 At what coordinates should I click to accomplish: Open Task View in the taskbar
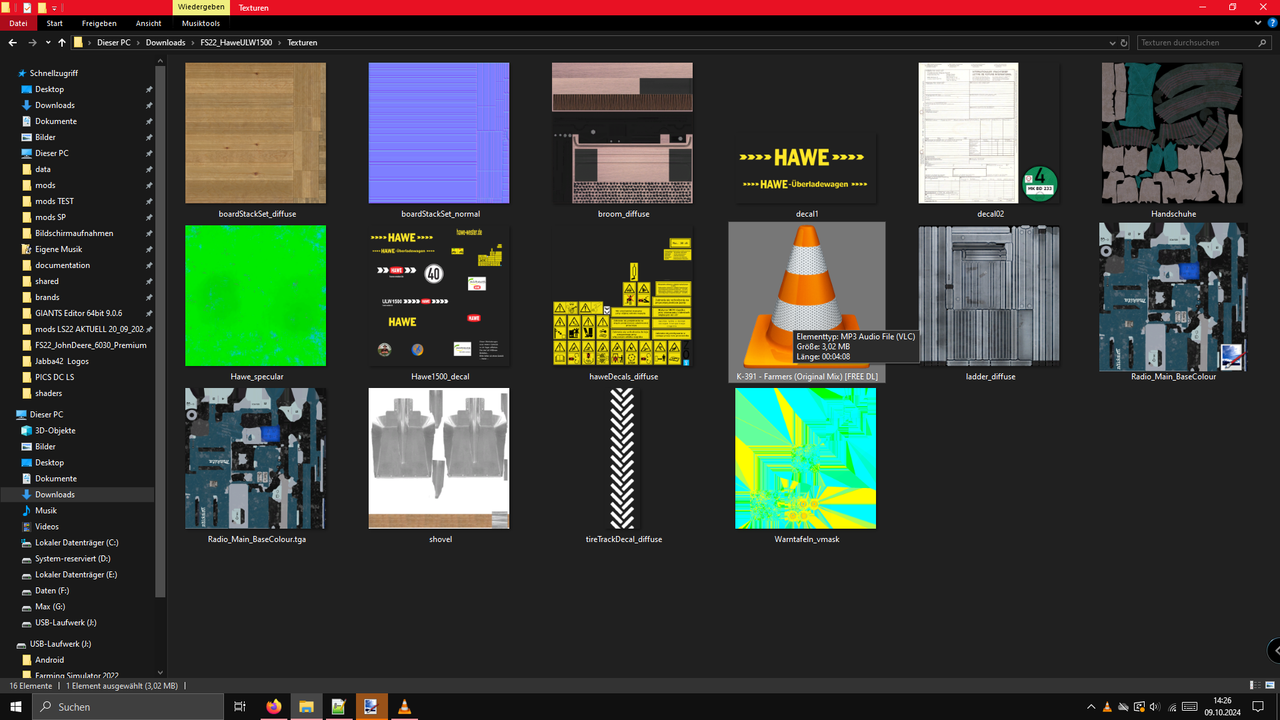point(239,707)
